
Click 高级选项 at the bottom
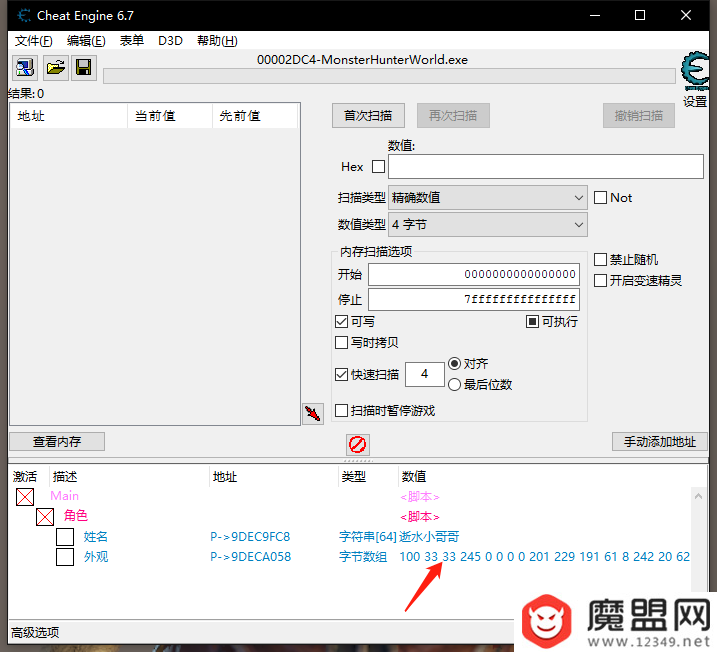pos(35,632)
